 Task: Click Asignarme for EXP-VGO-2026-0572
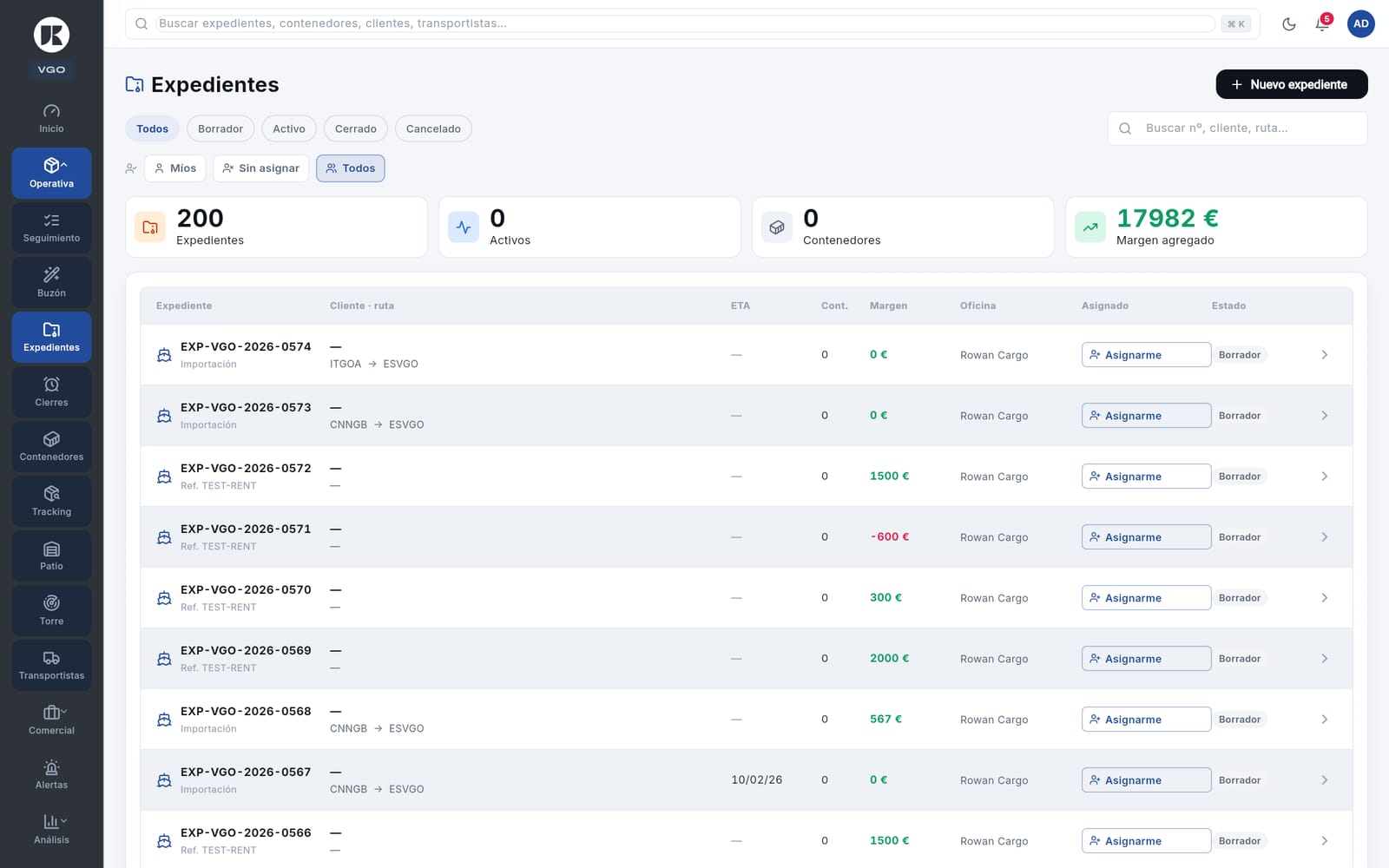tap(1146, 477)
